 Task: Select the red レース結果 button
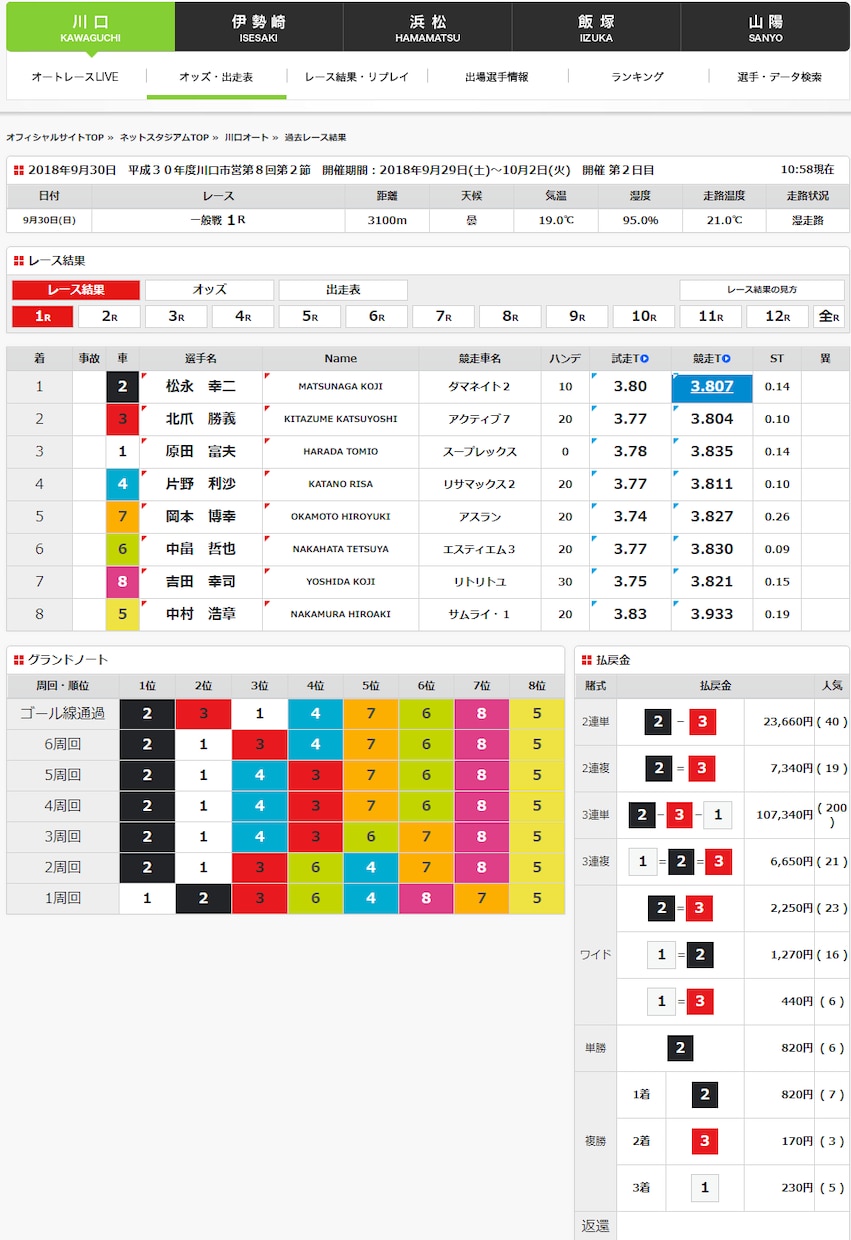[x=76, y=290]
